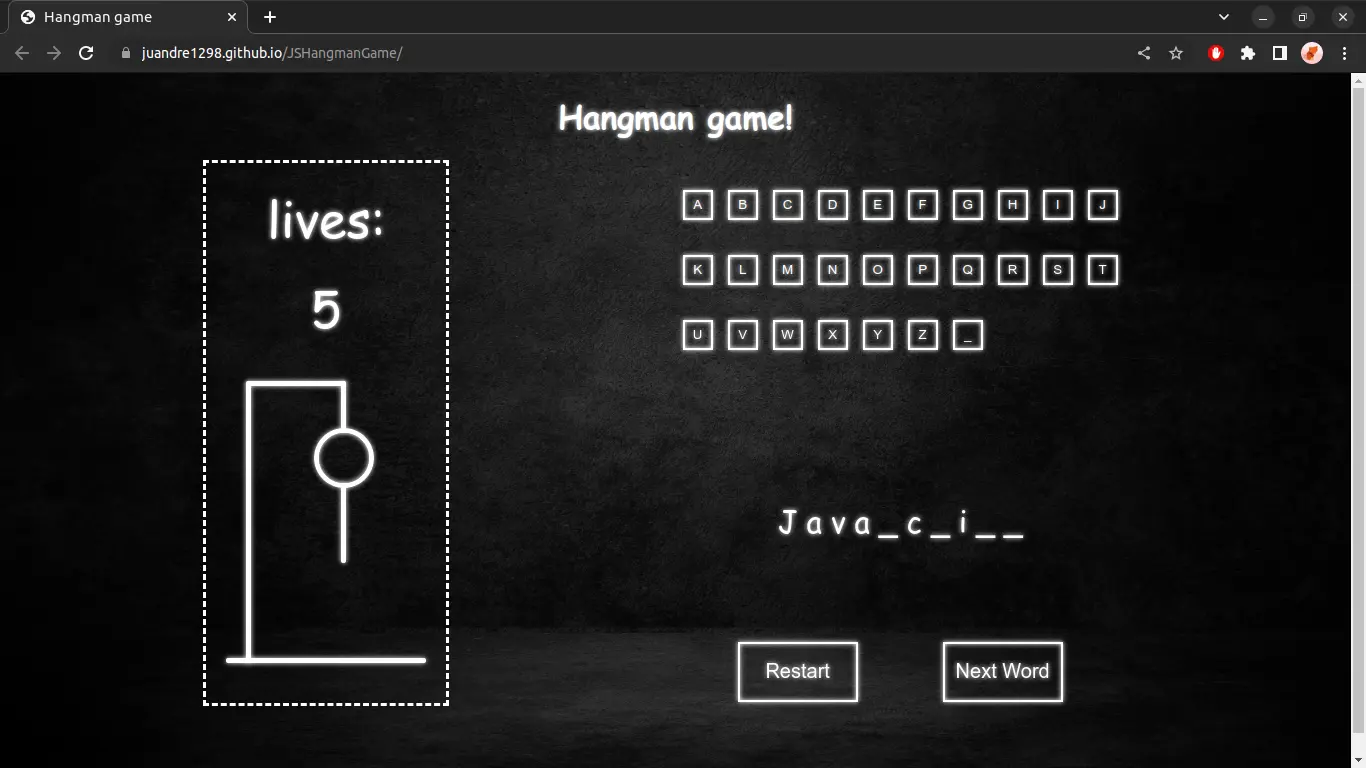The width and height of the screenshot is (1366, 768).
Task: Open the profile avatar icon
Action: tap(1312, 53)
